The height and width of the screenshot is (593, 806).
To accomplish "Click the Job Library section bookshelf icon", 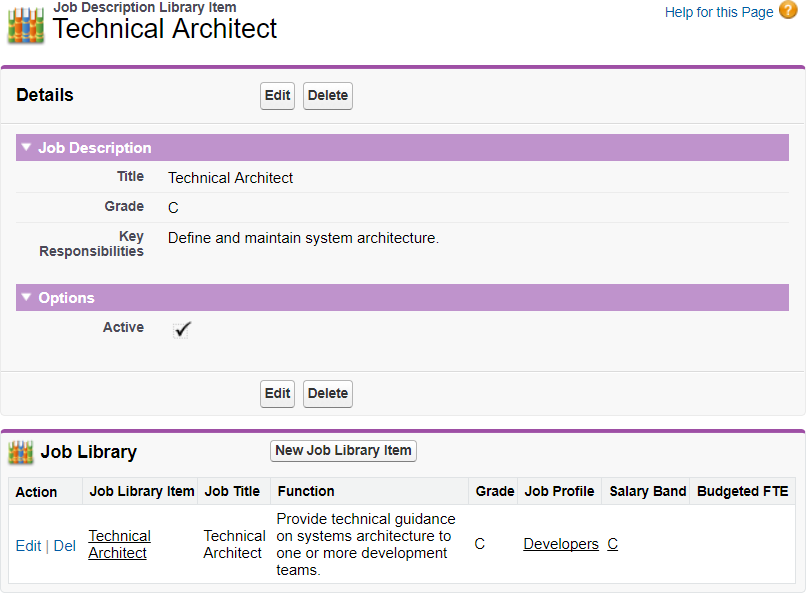I will 20,452.
